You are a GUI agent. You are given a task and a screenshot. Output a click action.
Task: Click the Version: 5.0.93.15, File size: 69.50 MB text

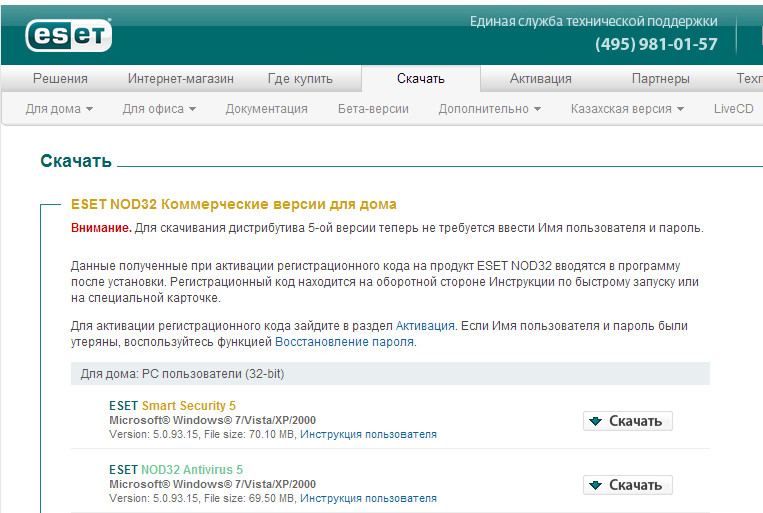click(x=202, y=498)
